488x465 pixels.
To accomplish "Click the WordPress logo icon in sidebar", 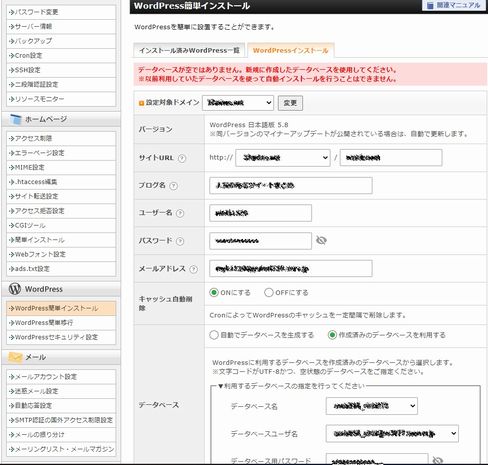I will pyautogui.click(x=15, y=289).
